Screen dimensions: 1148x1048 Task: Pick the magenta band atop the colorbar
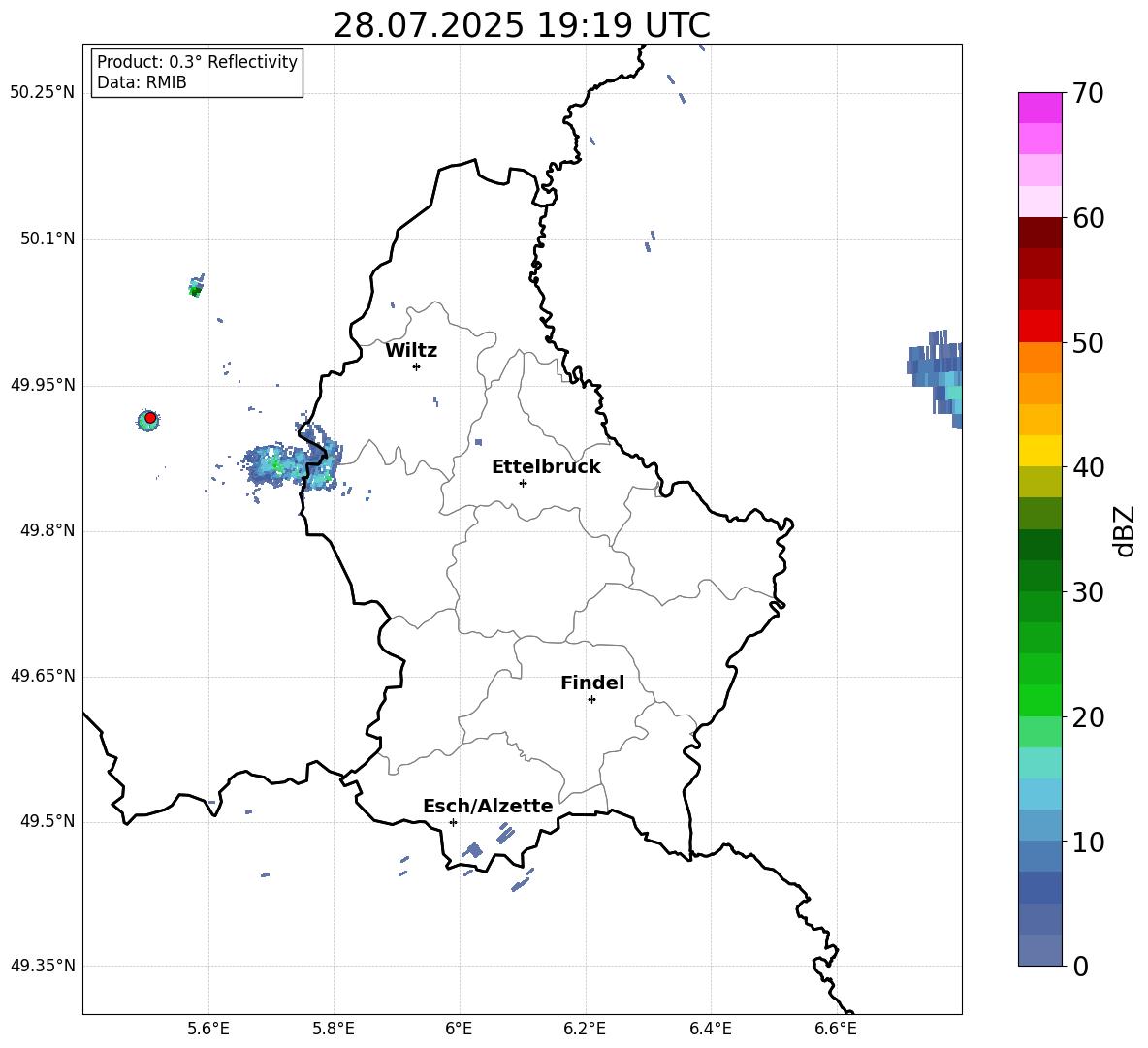pos(1039,108)
